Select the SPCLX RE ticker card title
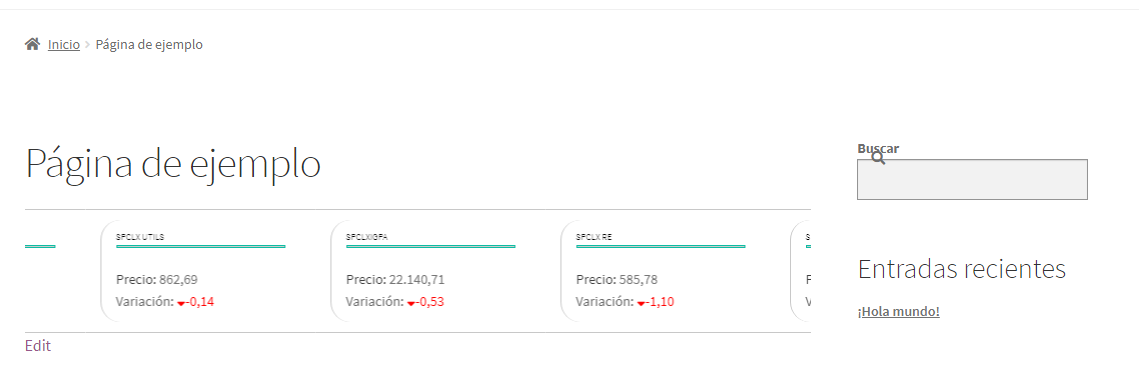The height and width of the screenshot is (376, 1139). (594, 237)
